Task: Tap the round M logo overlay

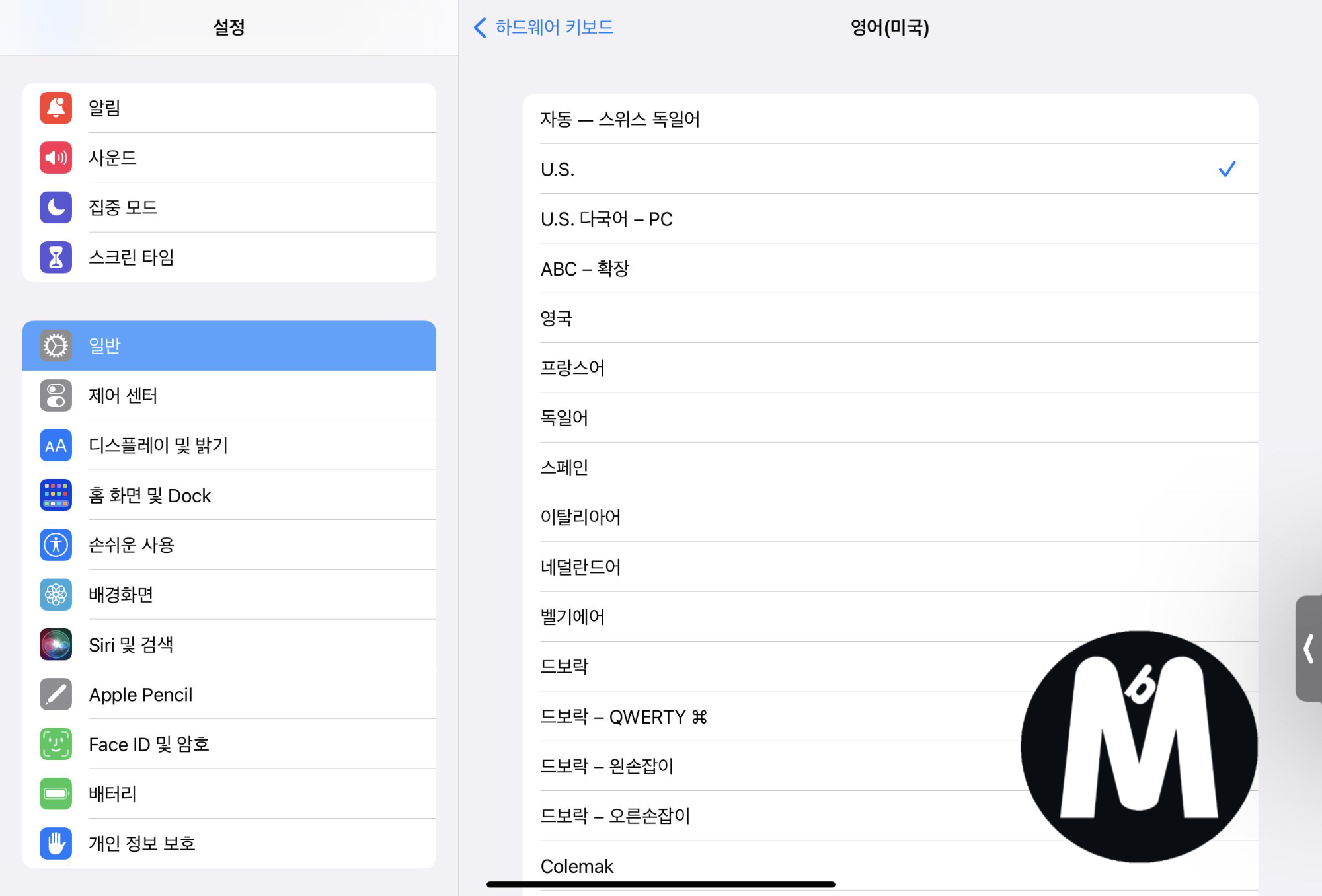Action: (x=1138, y=747)
